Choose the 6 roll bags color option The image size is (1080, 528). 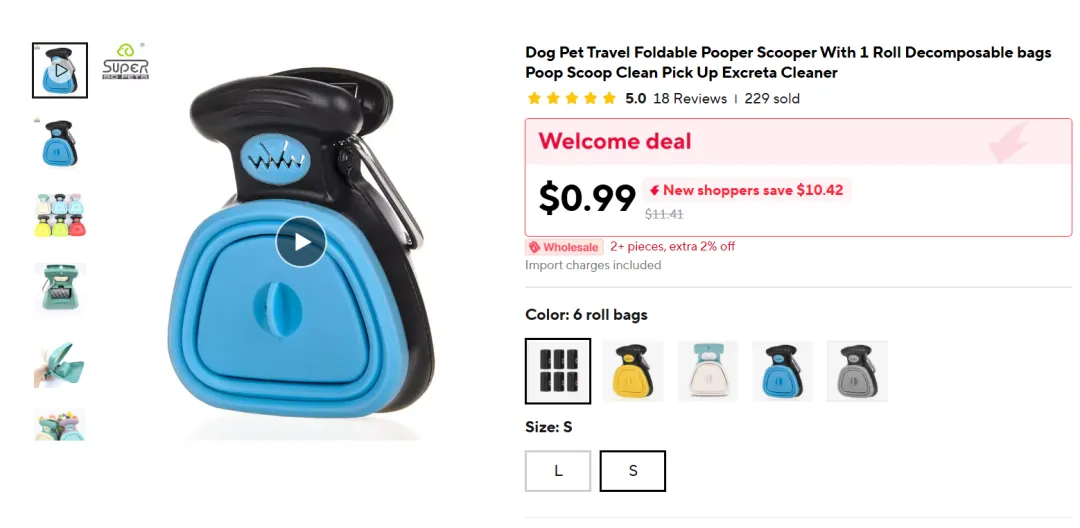click(558, 371)
